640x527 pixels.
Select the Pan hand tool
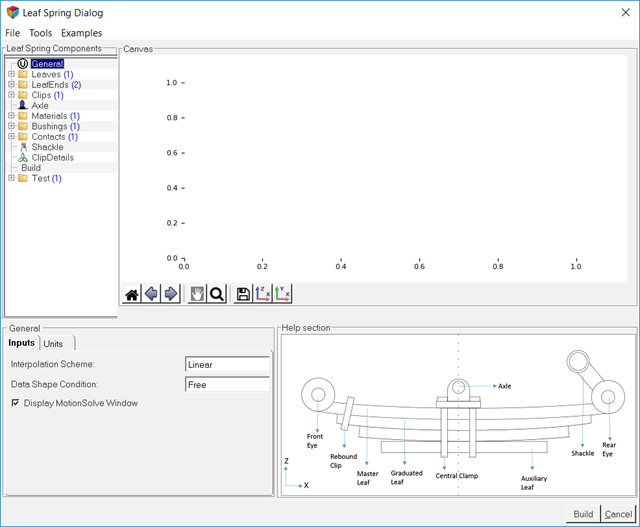[197, 294]
